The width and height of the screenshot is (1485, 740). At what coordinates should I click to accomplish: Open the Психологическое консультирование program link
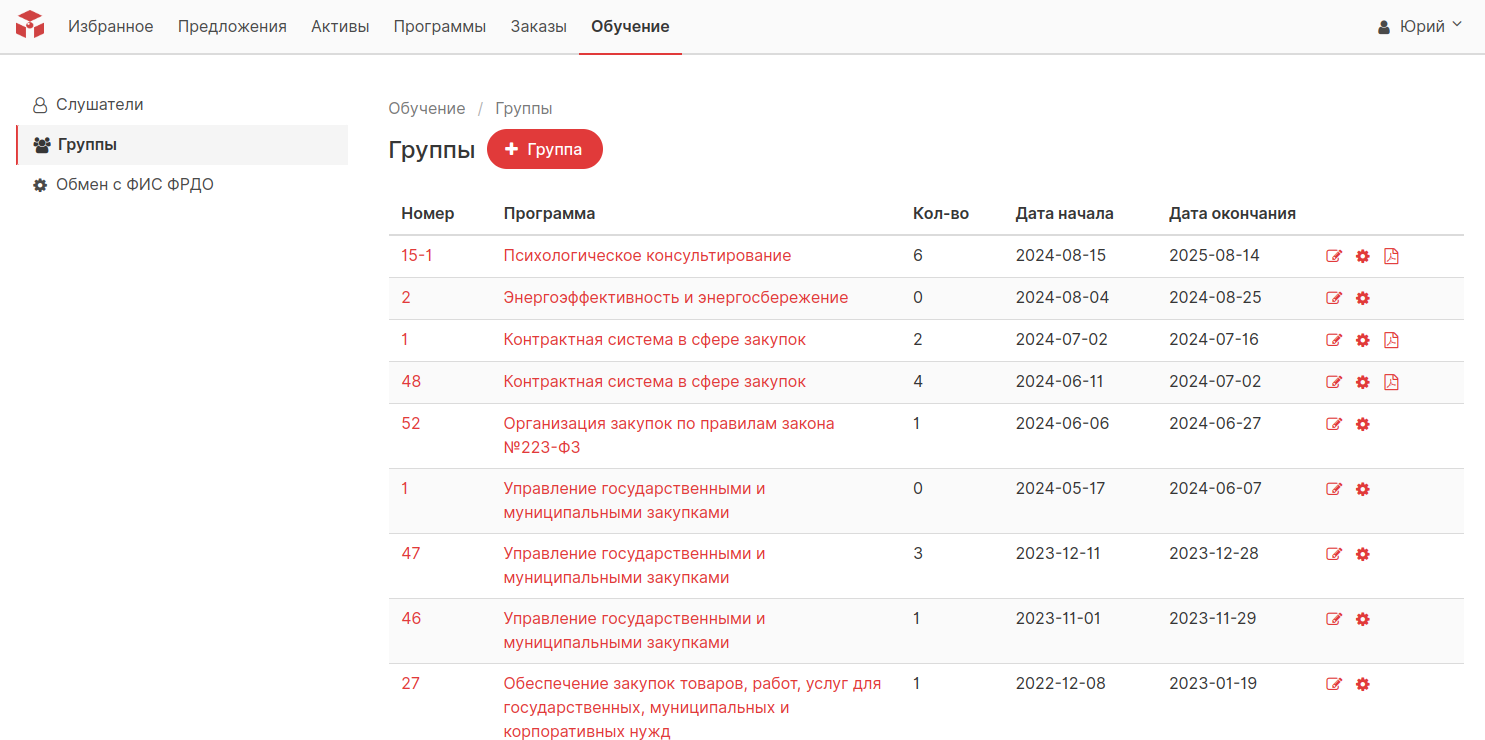pyautogui.click(x=647, y=256)
